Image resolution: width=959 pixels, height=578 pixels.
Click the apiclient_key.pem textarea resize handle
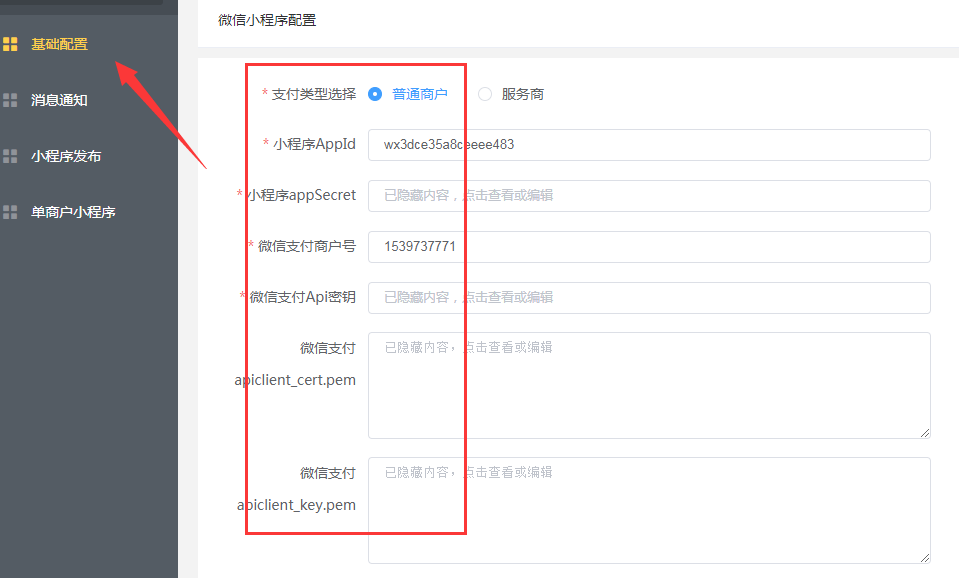click(925, 558)
